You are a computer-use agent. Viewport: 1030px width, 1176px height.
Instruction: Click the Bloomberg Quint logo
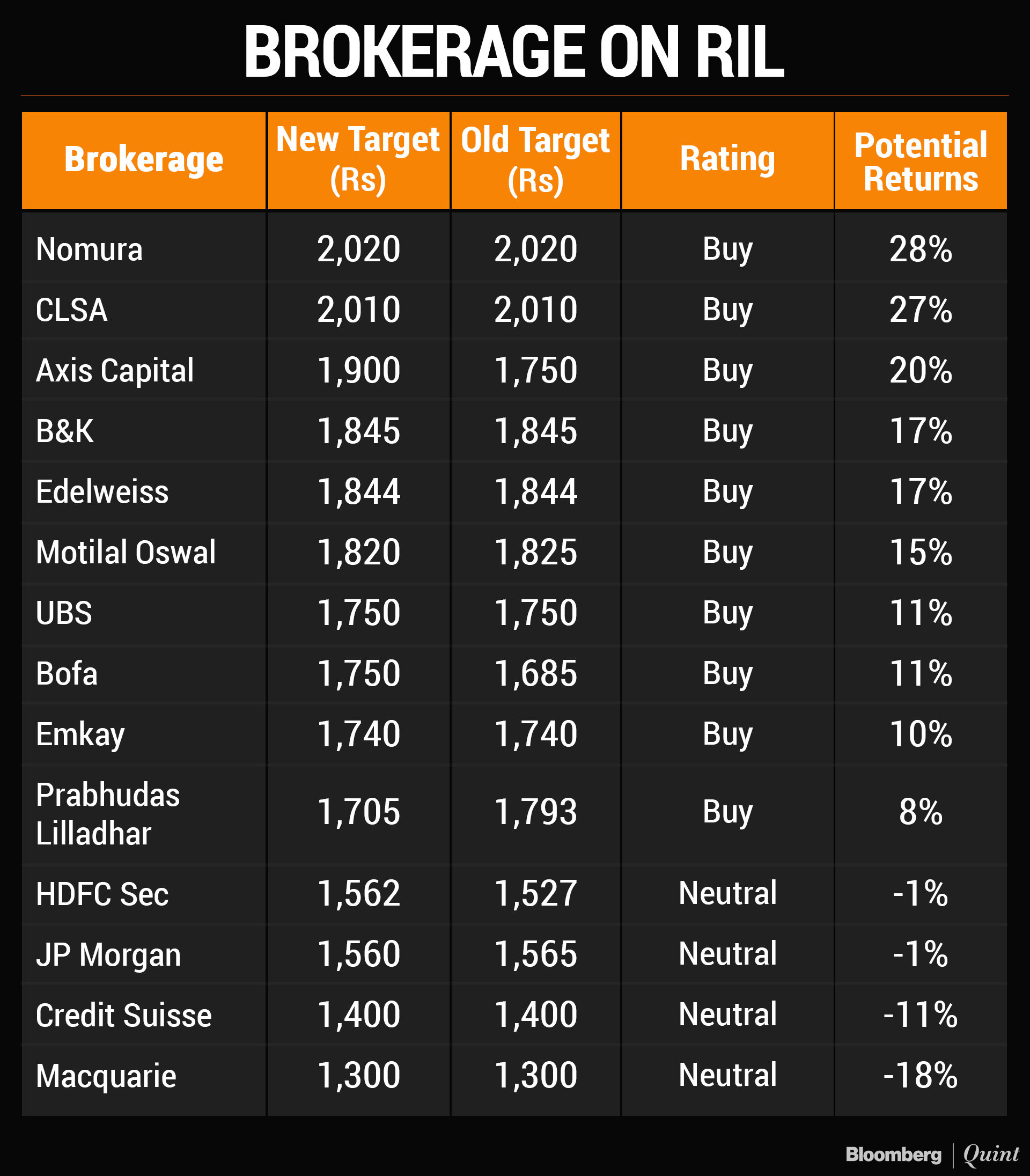[x=931, y=1154]
